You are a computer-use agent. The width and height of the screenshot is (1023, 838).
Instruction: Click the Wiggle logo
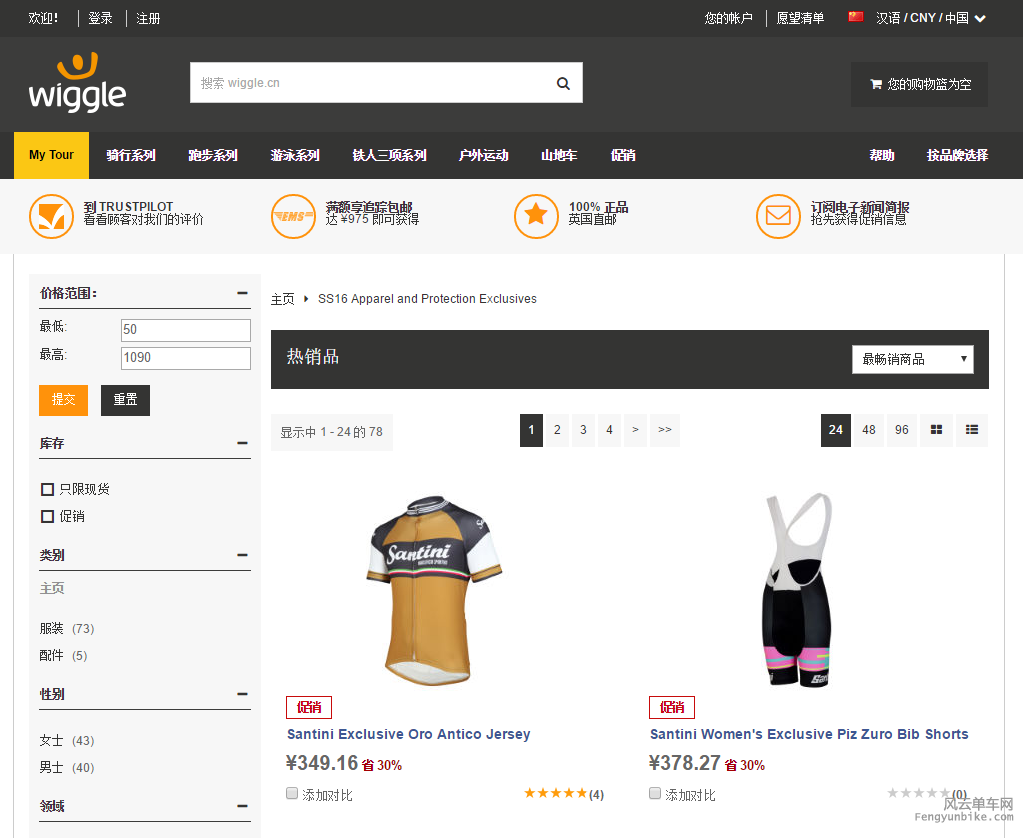point(77,83)
